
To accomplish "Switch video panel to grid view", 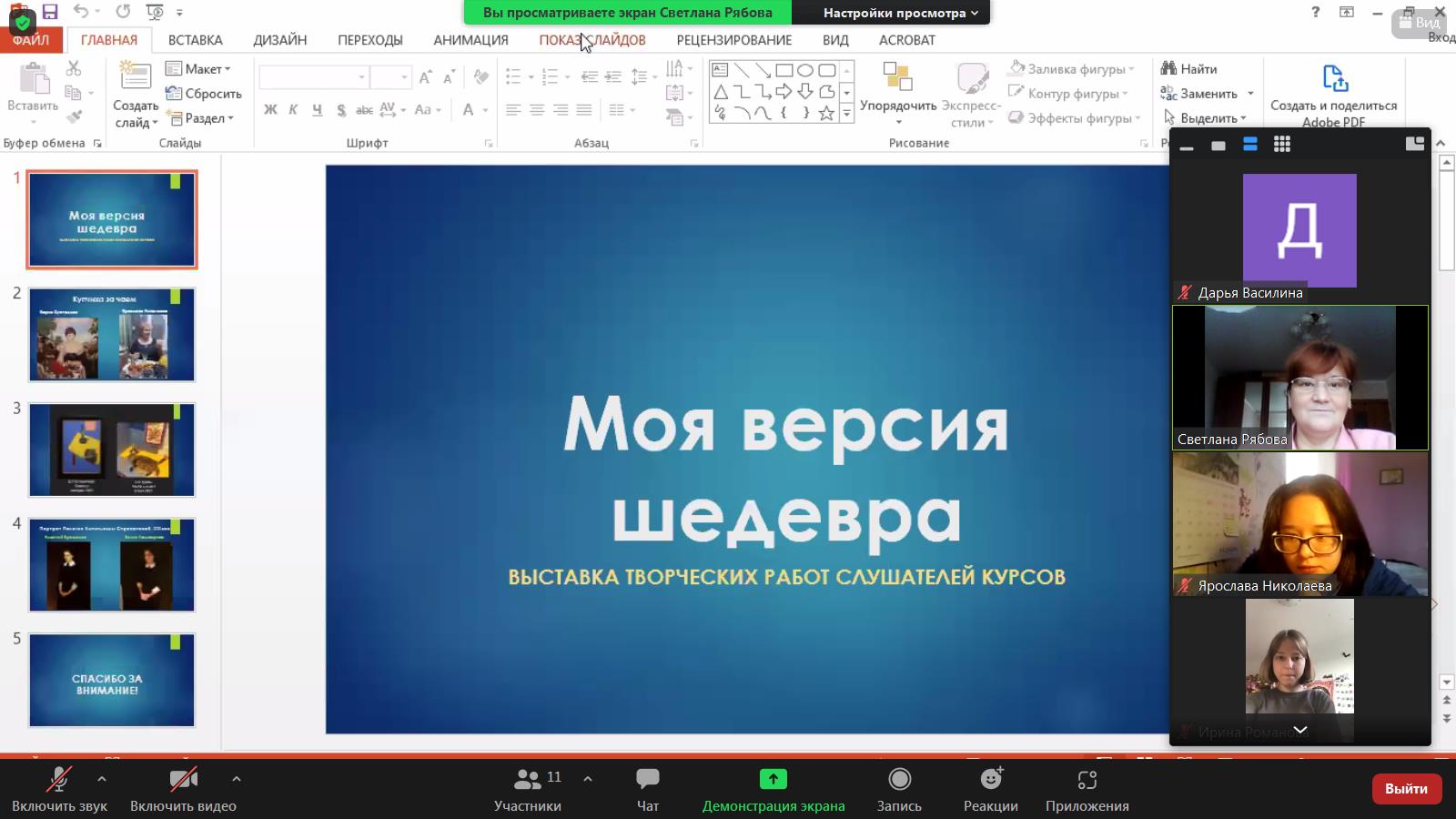I will click(x=1281, y=145).
